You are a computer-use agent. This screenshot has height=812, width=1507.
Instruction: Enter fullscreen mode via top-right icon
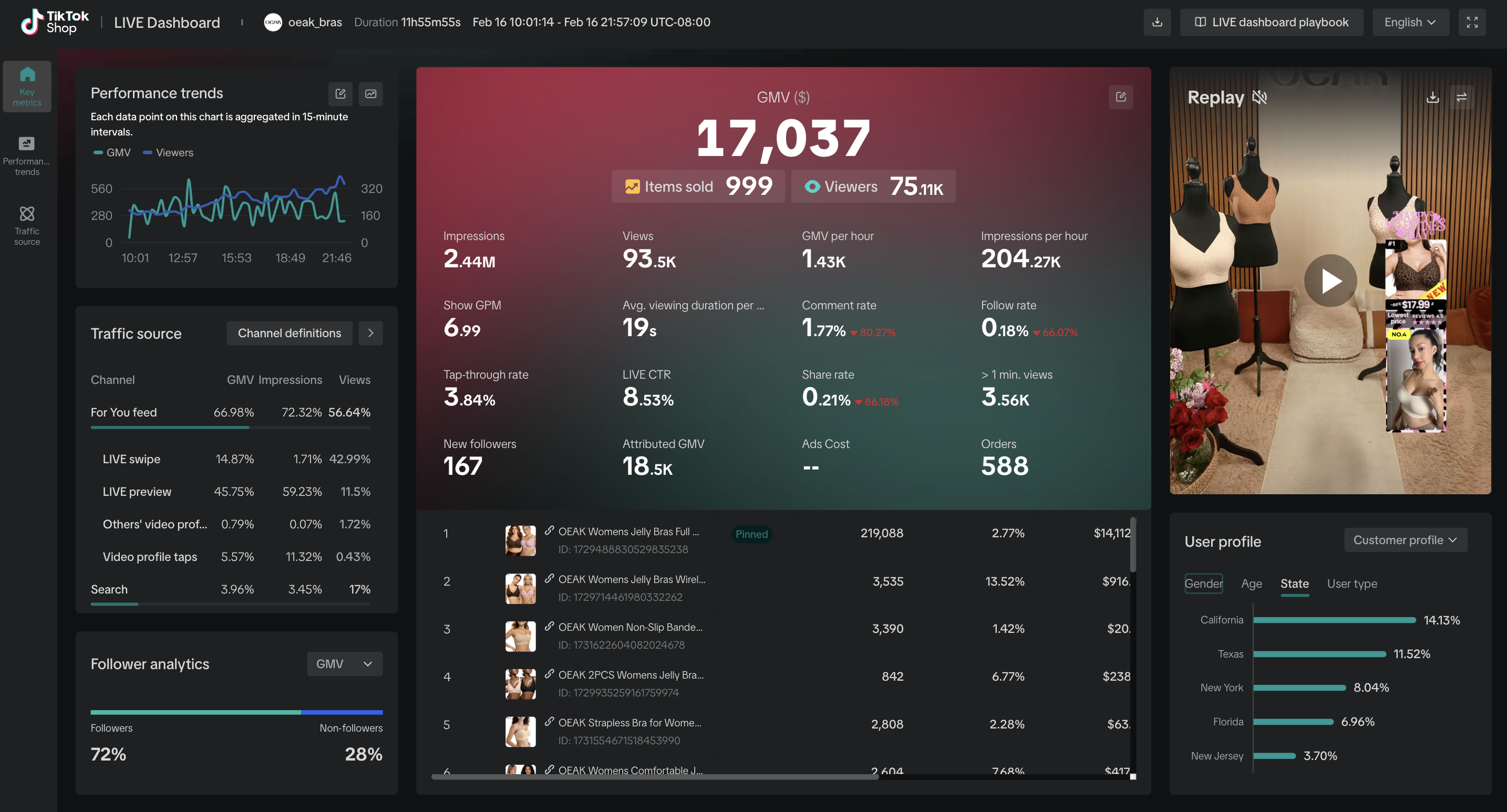coord(1472,22)
